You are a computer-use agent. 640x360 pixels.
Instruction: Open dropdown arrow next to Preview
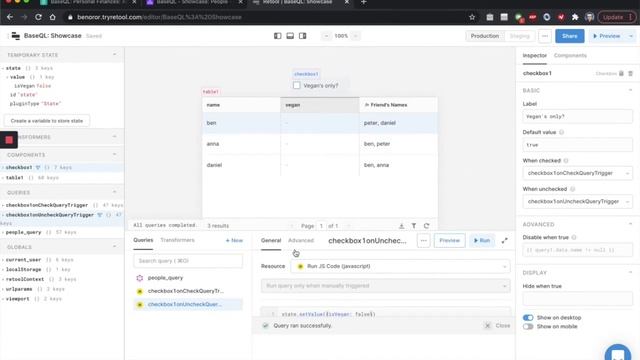click(631, 36)
